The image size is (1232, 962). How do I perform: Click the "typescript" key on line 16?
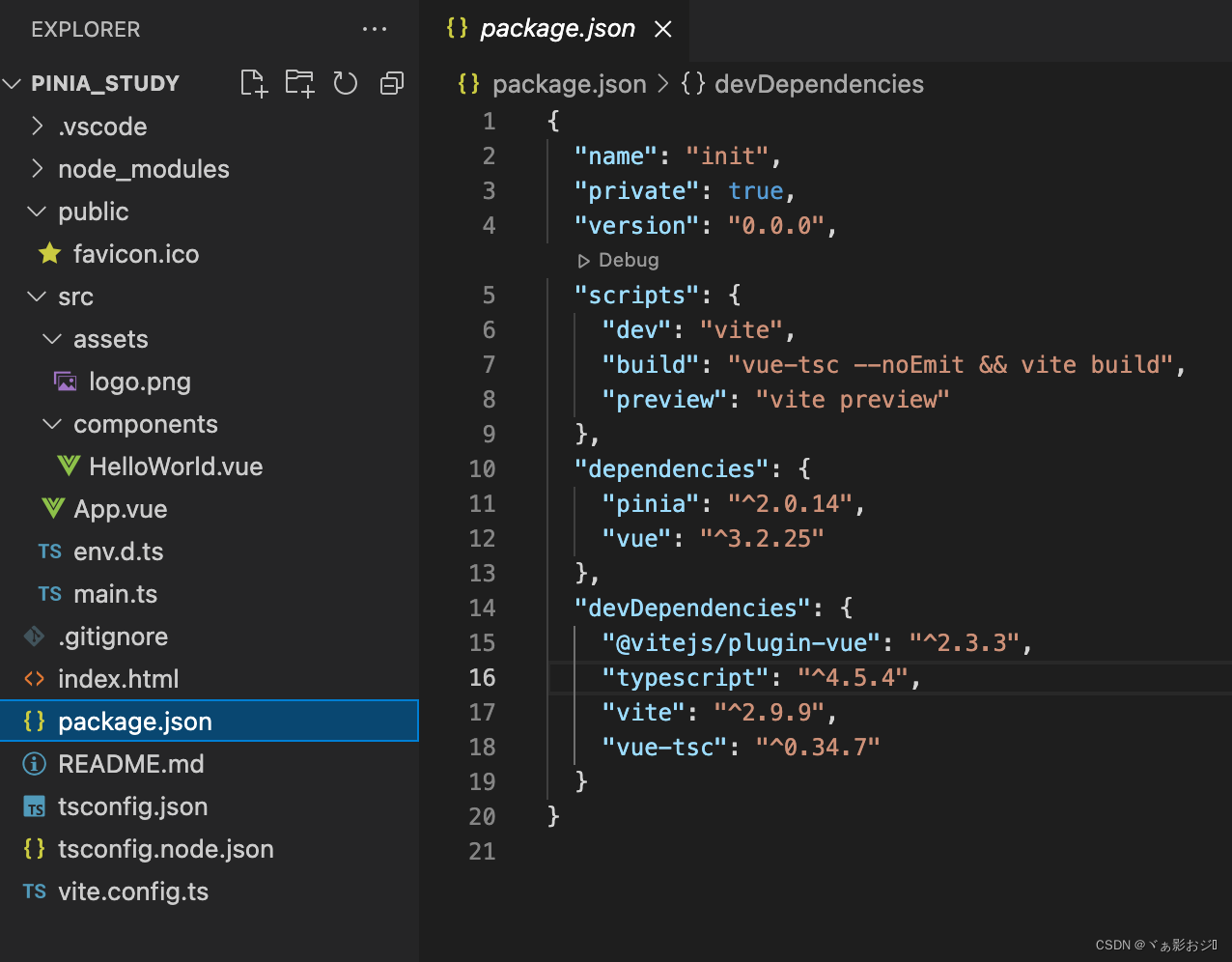(x=686, y=677)
